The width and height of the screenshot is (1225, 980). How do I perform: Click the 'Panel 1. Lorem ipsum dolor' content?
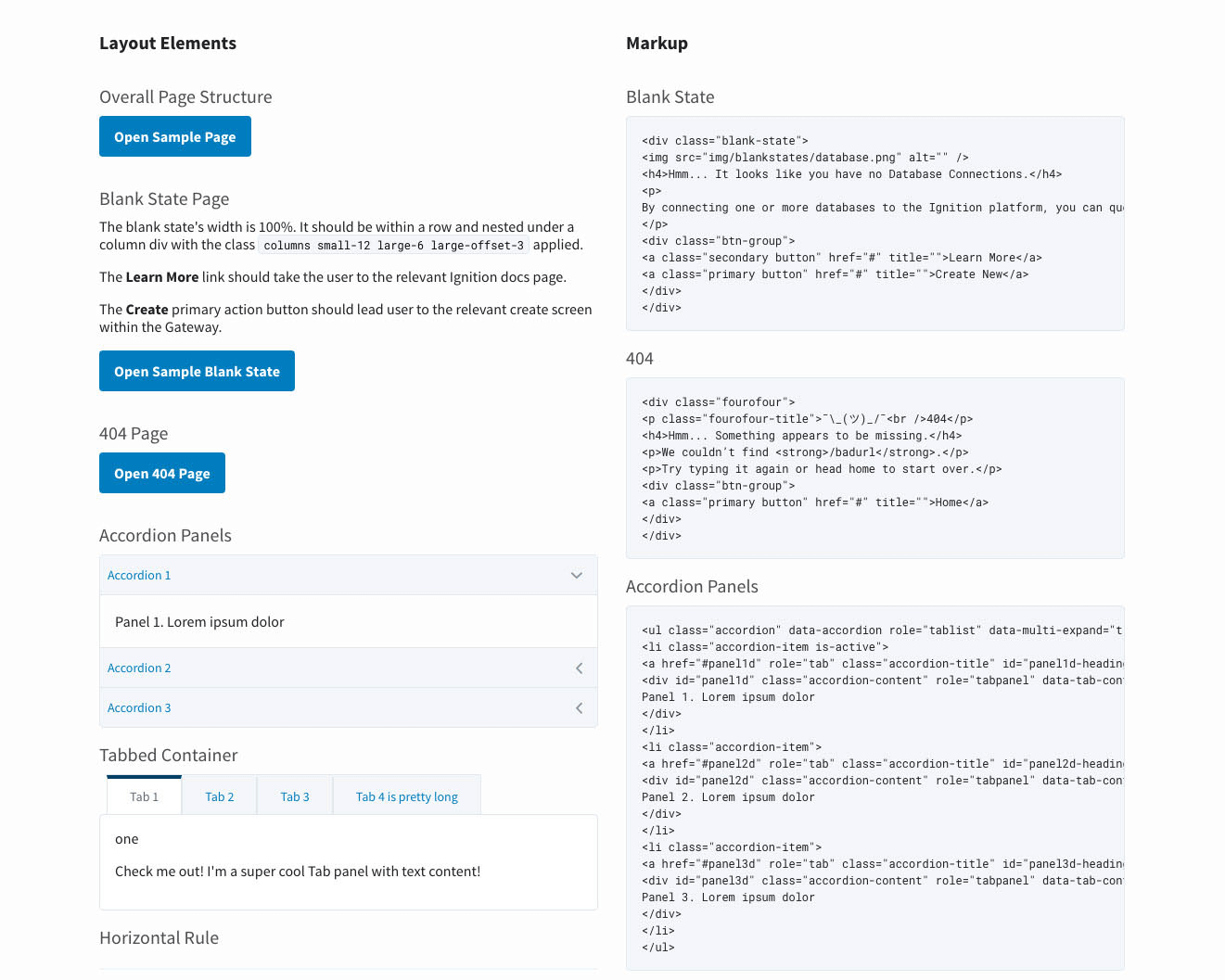pyautogui.click(x=199, y=622)
